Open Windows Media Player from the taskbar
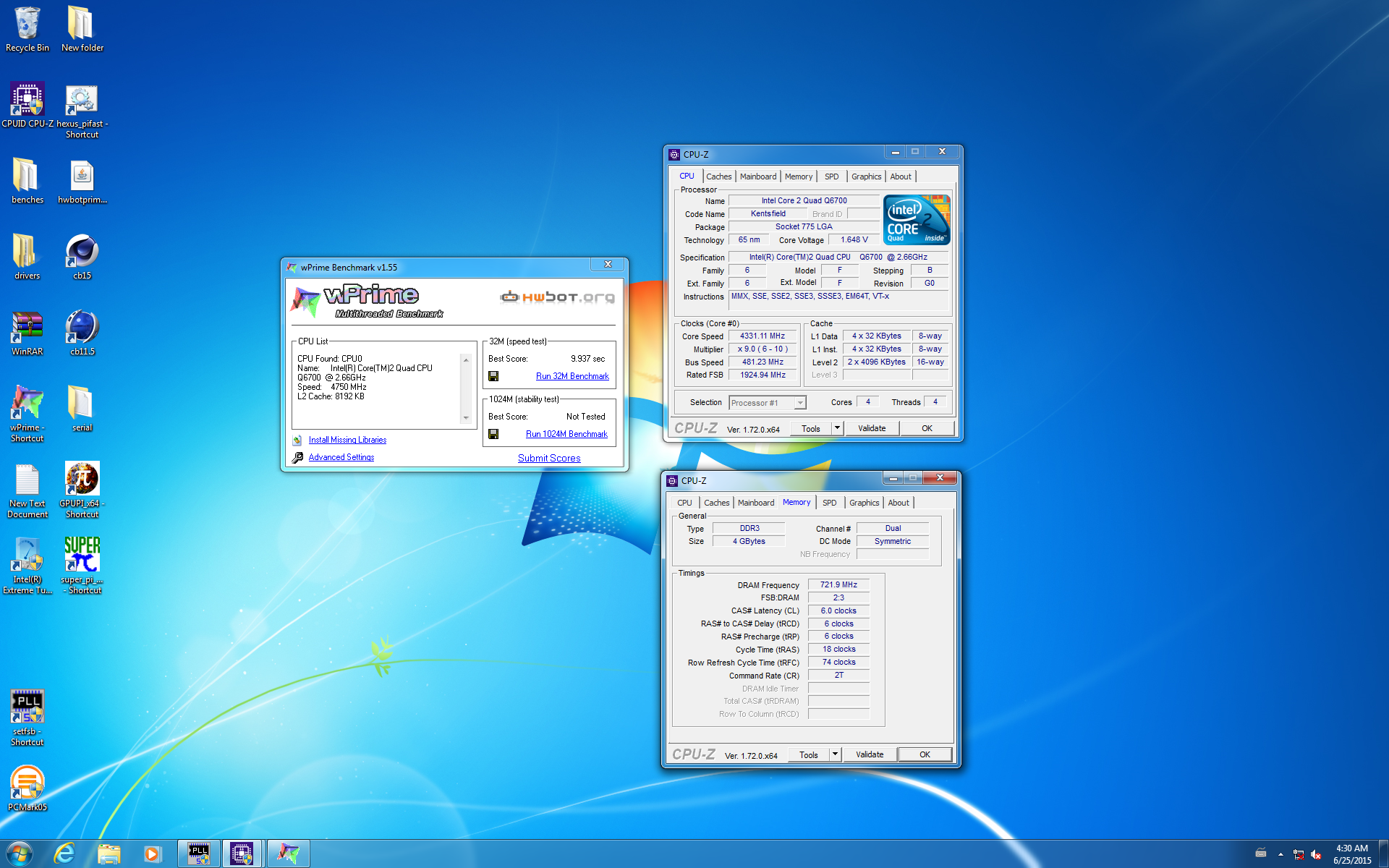The width and height of the screenshot is (1389, 868). click(x=153, y=854)
